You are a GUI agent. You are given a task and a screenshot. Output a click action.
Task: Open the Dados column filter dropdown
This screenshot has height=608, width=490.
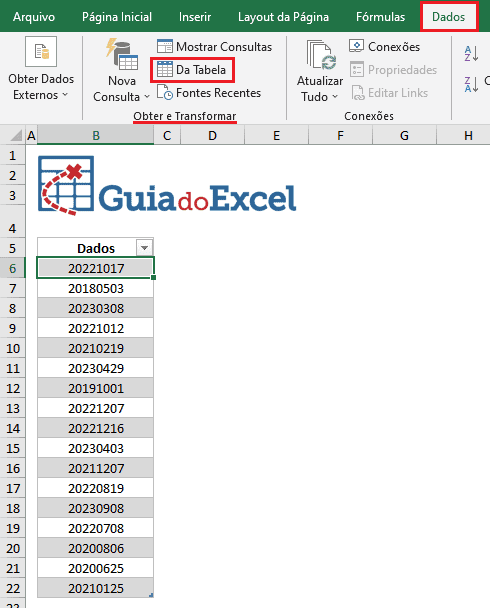(144, 248)
